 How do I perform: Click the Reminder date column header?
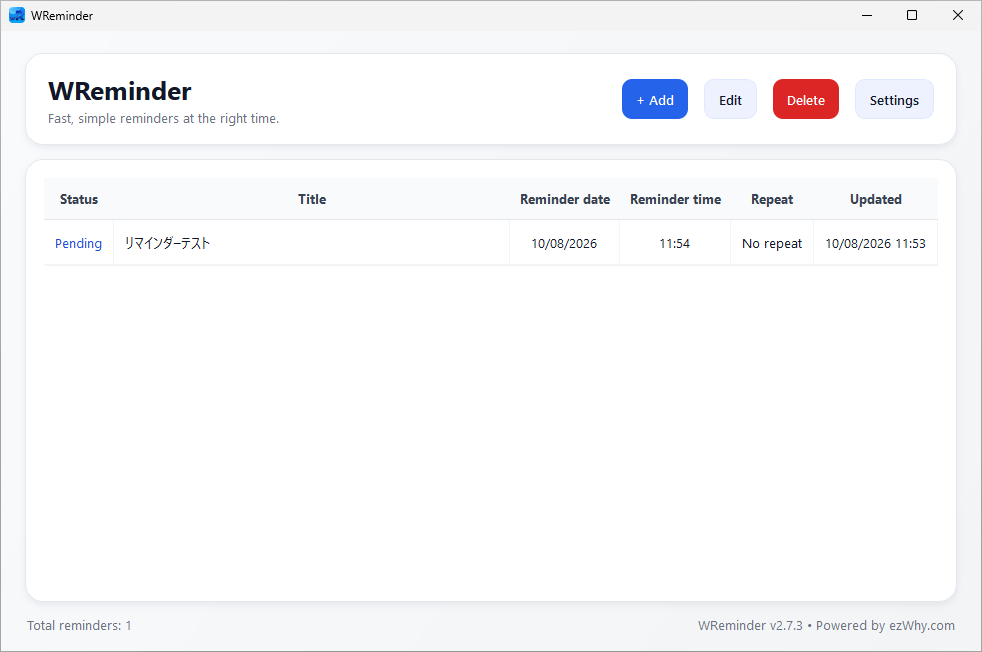click(x=565, y=199)
